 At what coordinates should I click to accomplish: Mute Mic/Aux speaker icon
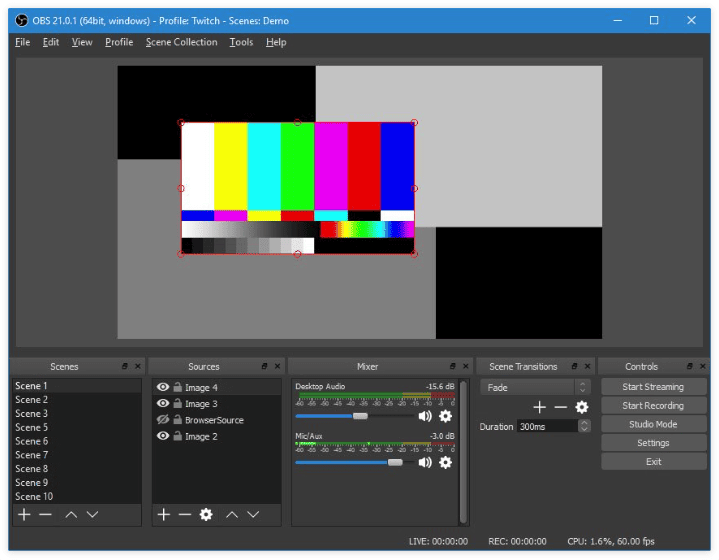425,462
